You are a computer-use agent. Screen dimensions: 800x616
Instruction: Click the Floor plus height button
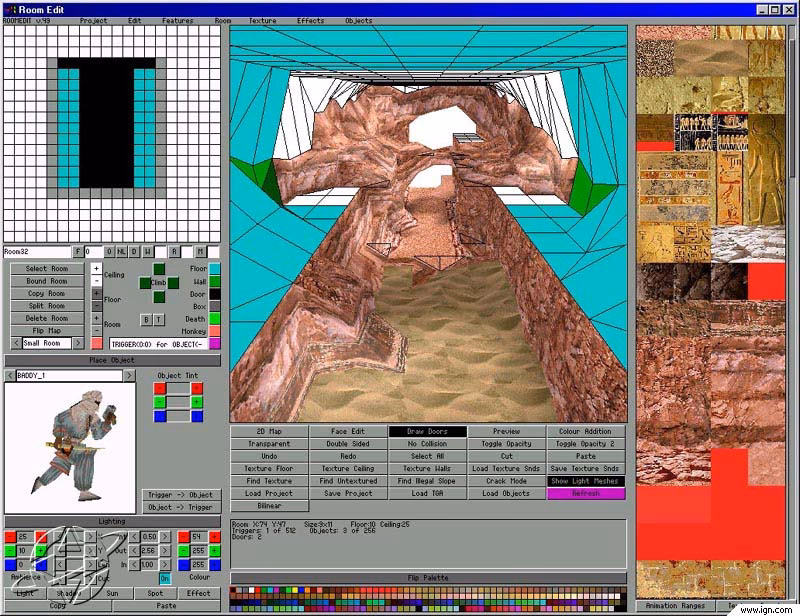click(x=96, y=293)
